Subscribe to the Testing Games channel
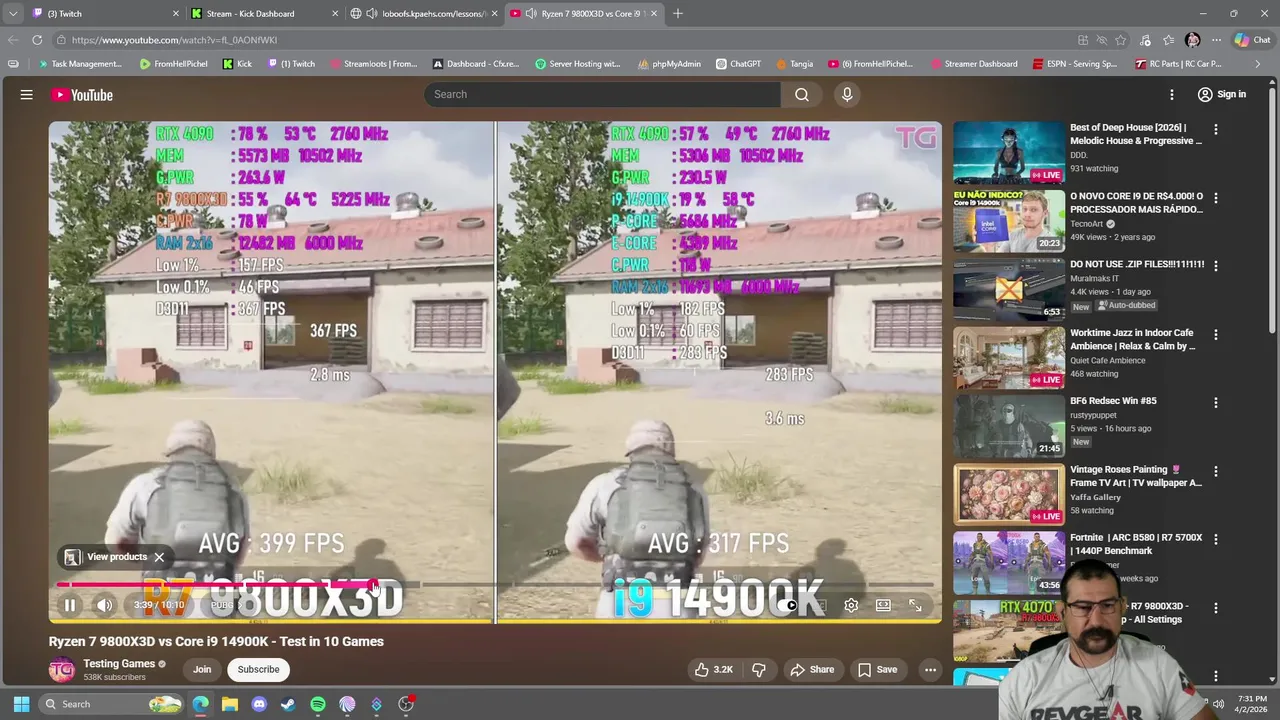 coord(258,670)
